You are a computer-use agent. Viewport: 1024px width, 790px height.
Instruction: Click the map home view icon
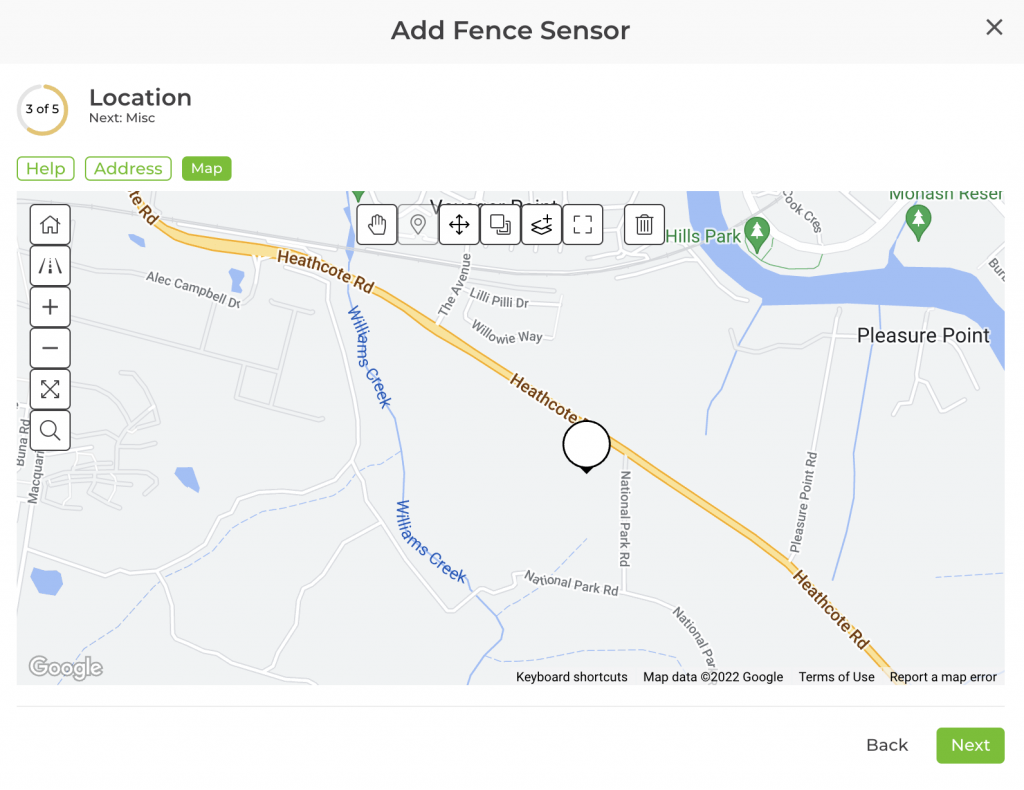tap(50, 225)
